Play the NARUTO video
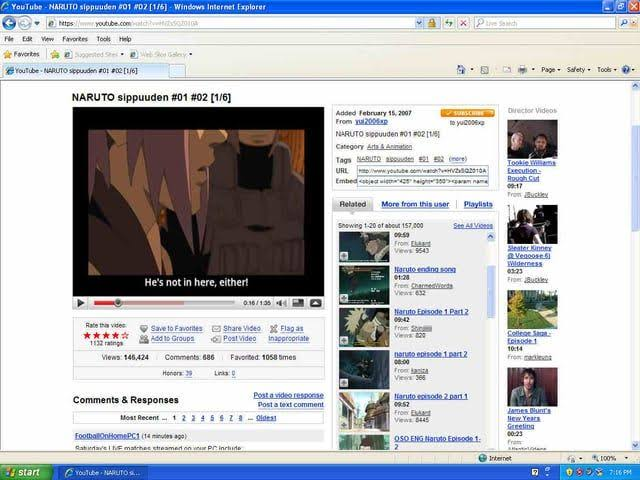 pyautogui.click(x=80, y=303)
